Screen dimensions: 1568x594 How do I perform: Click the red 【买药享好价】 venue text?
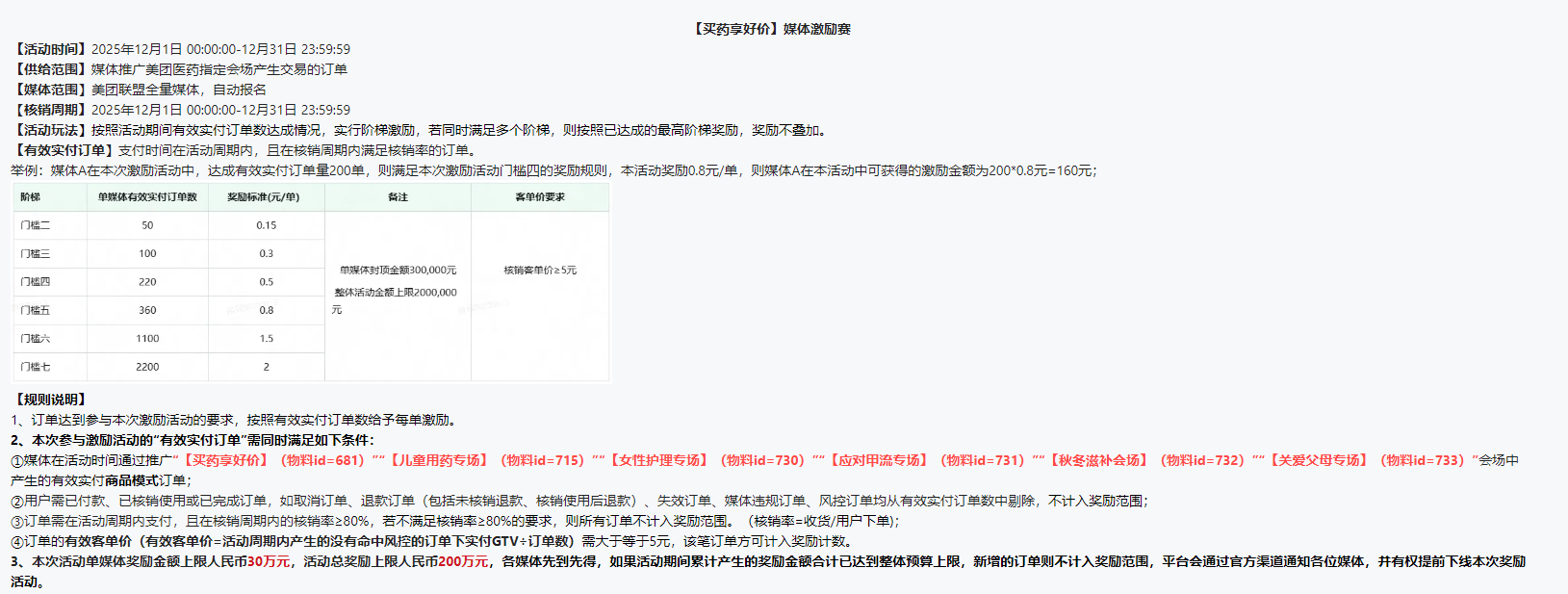pyautogui.click(x=225, y=460)
